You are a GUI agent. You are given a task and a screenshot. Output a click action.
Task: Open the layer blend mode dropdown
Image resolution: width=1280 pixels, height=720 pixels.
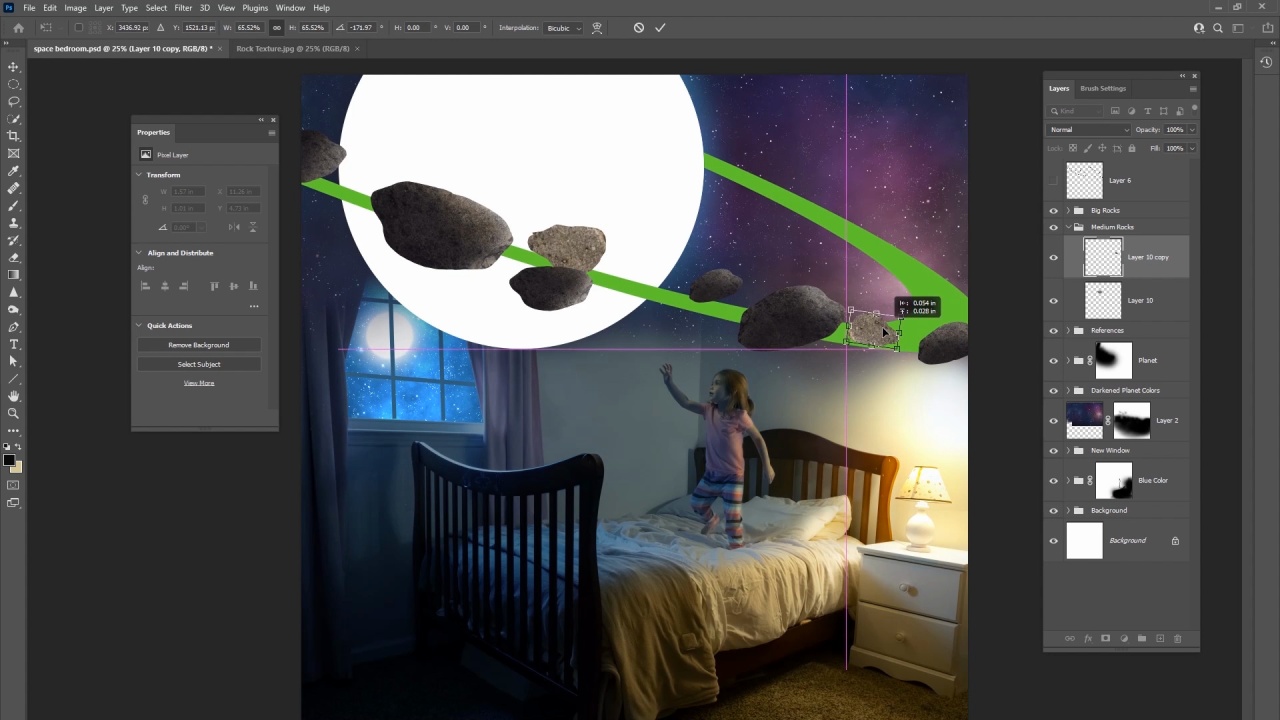[x=1088, y=130]
